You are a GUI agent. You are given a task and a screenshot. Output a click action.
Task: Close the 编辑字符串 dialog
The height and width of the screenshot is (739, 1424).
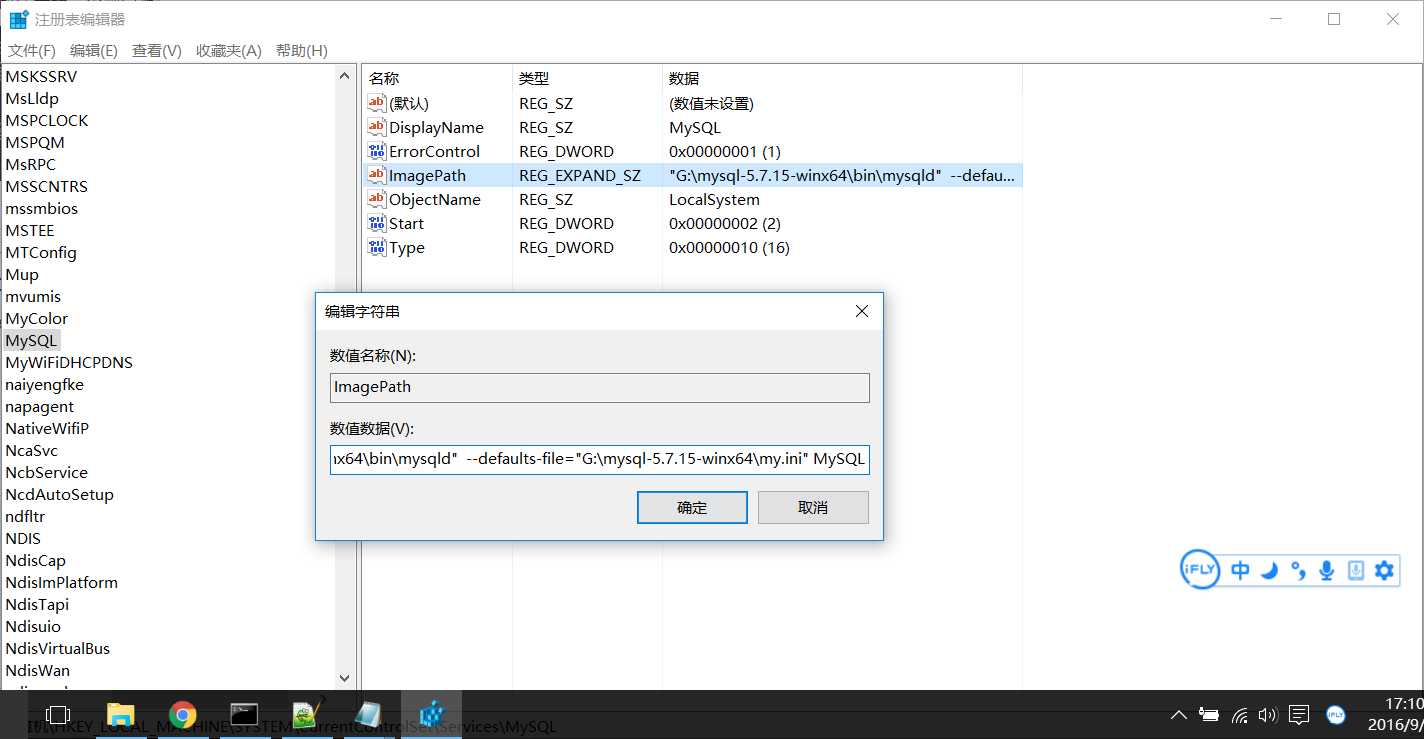862,312
